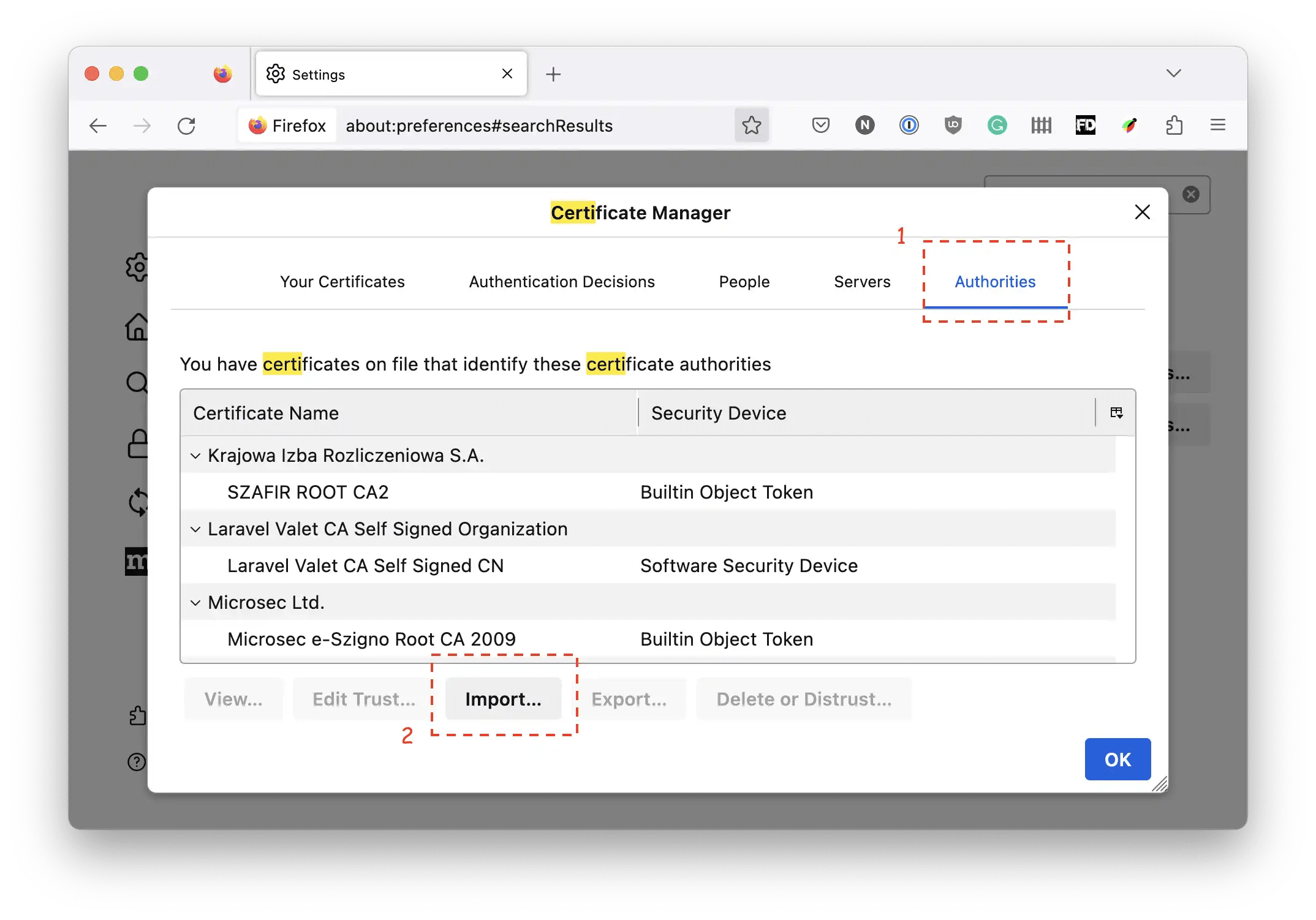
Task: Open the column options icon in the certificate table
Action: click(1116, 412)
